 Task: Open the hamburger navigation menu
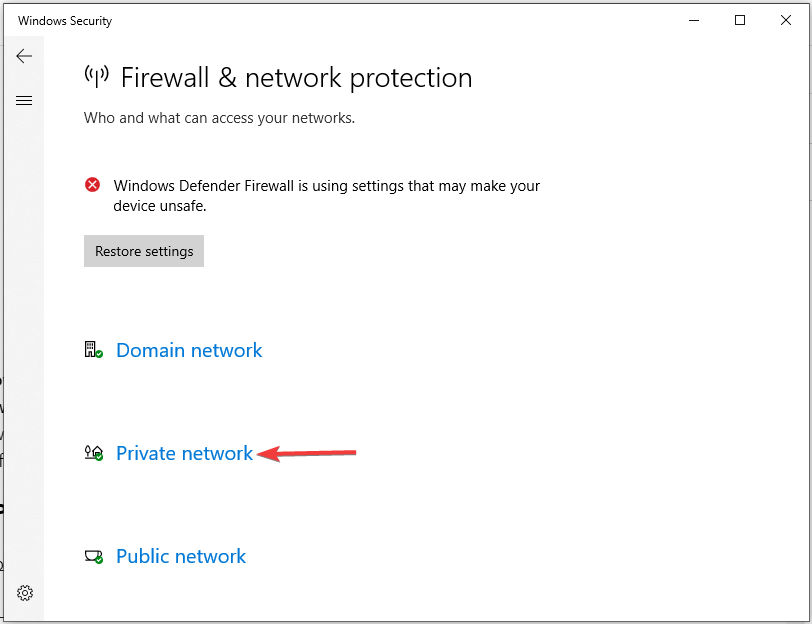[x=24, y=100]
